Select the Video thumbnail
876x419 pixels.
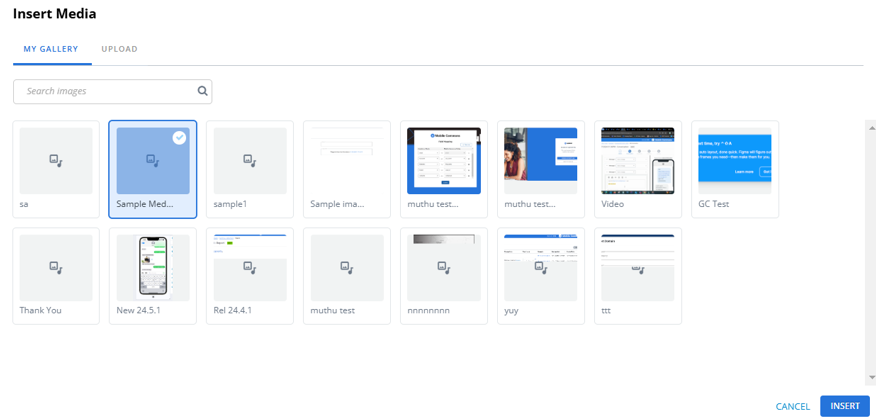638,160
